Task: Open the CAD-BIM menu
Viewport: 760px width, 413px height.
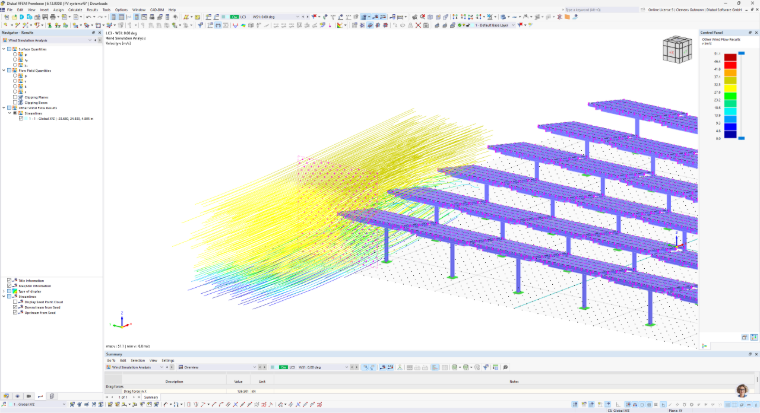Action: (x=157, y=10)
